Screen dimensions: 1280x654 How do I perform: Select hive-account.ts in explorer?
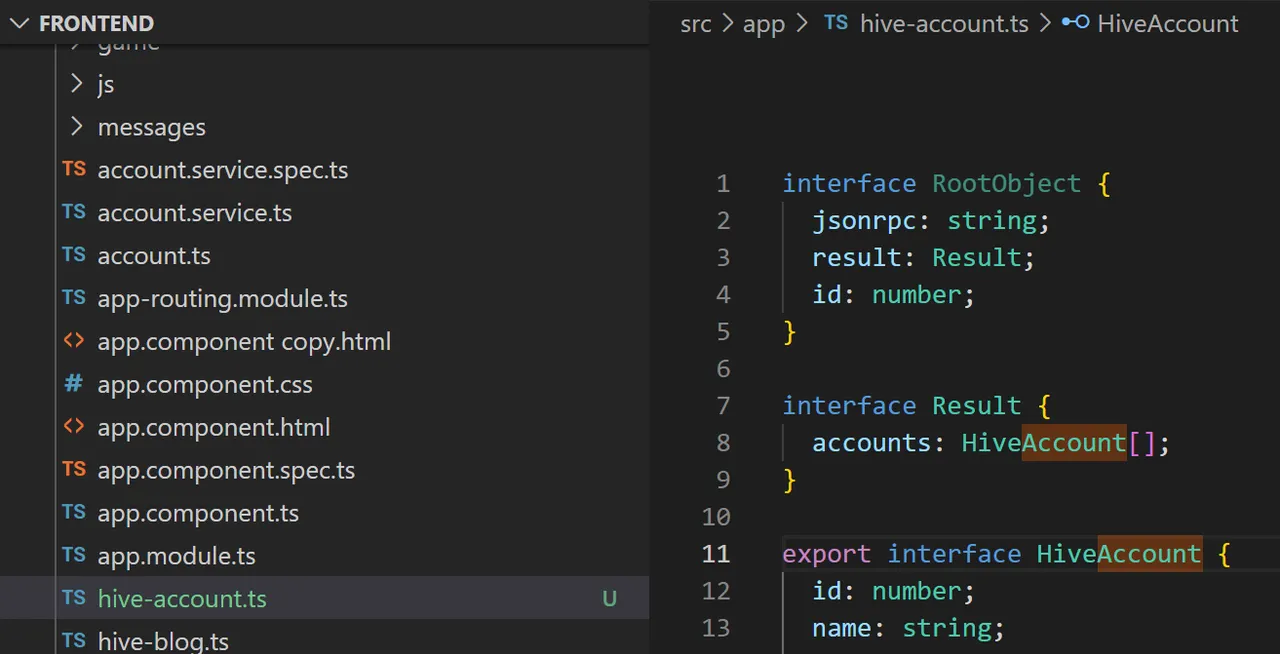tap(182, 600)
